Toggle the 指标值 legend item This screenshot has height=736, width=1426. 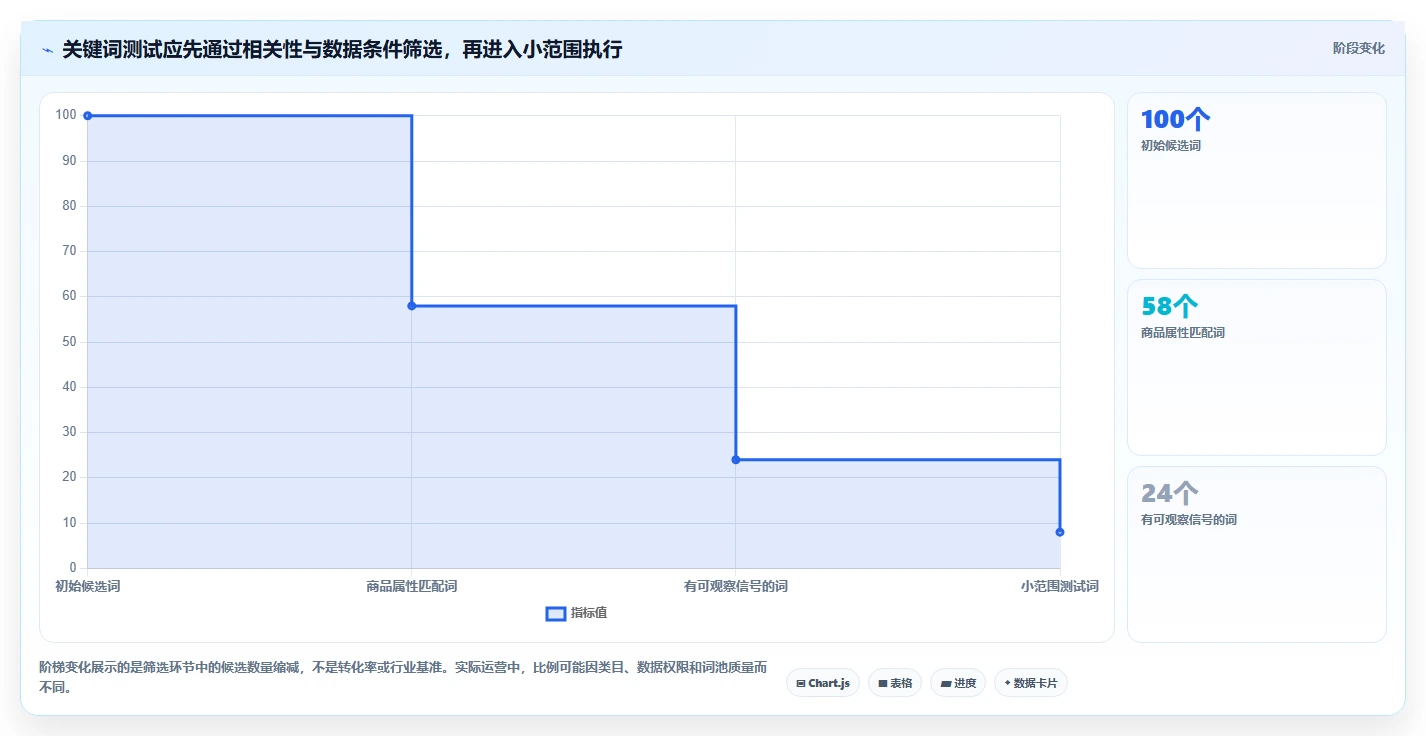(x=576, y=613)
